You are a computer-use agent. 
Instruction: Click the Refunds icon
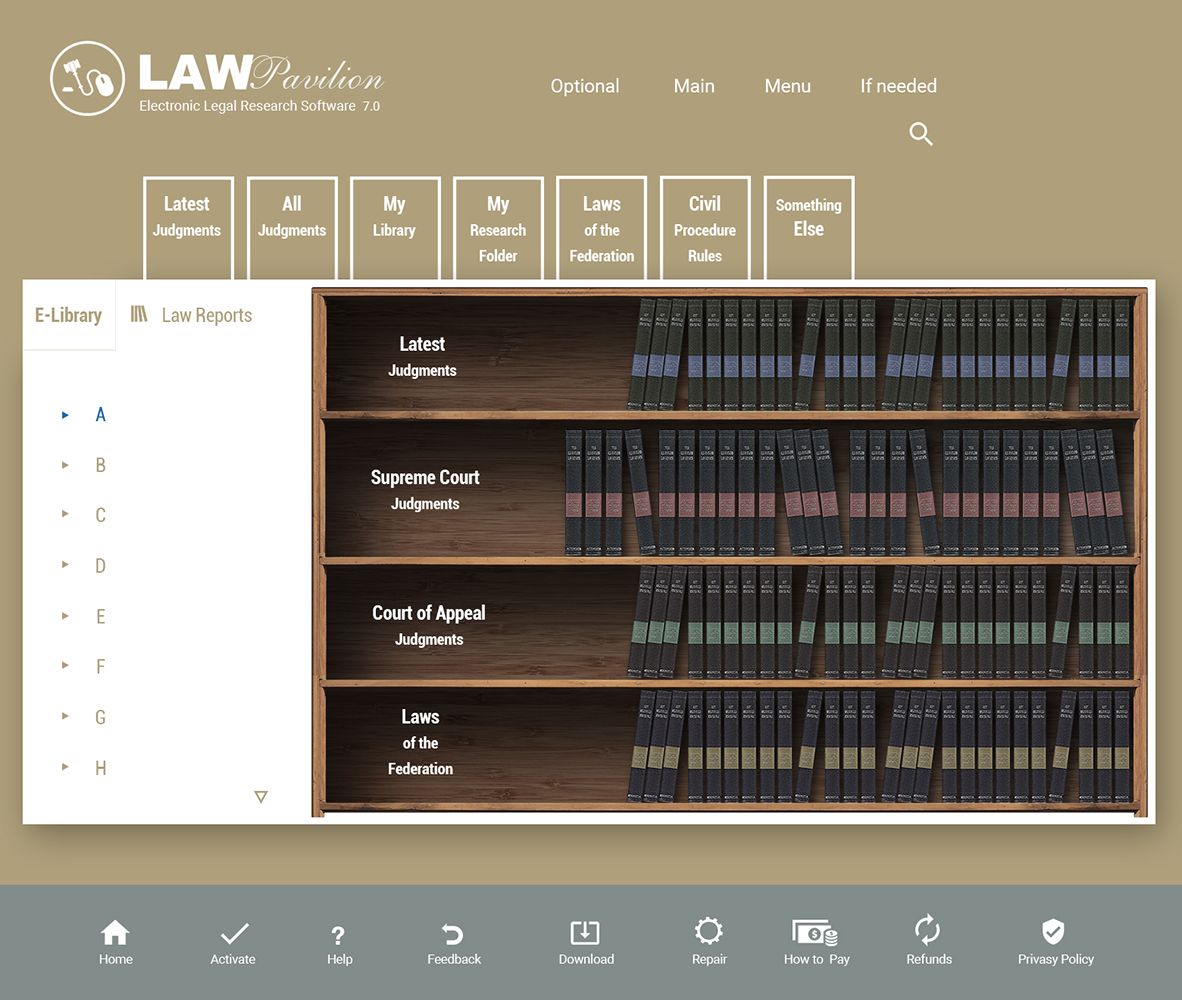click(928, 930)
